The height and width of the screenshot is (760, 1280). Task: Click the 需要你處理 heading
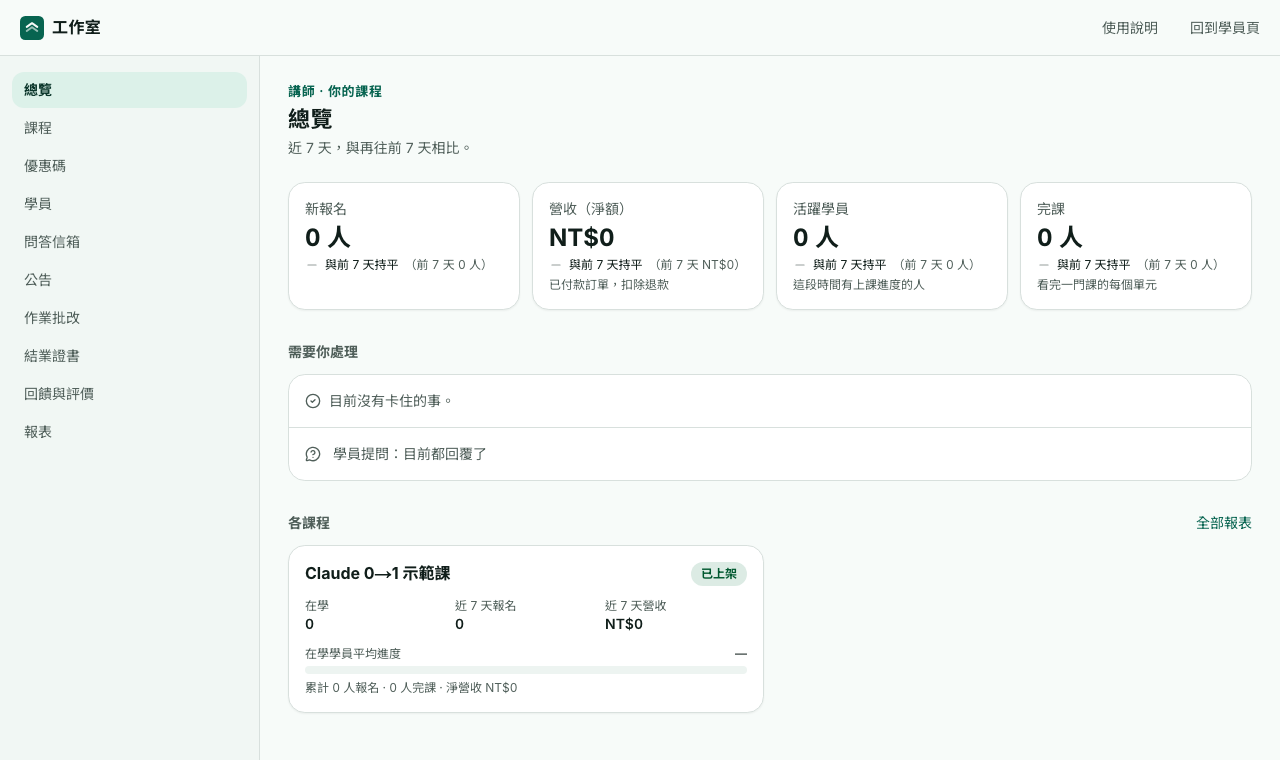pyautogui.click(x=323, y=352)
